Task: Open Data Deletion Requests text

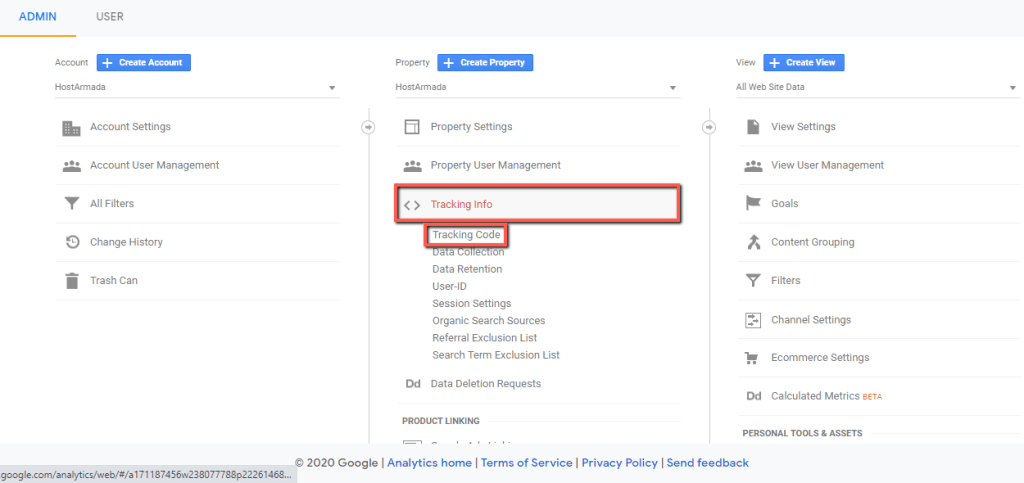Action: point(486,384)
